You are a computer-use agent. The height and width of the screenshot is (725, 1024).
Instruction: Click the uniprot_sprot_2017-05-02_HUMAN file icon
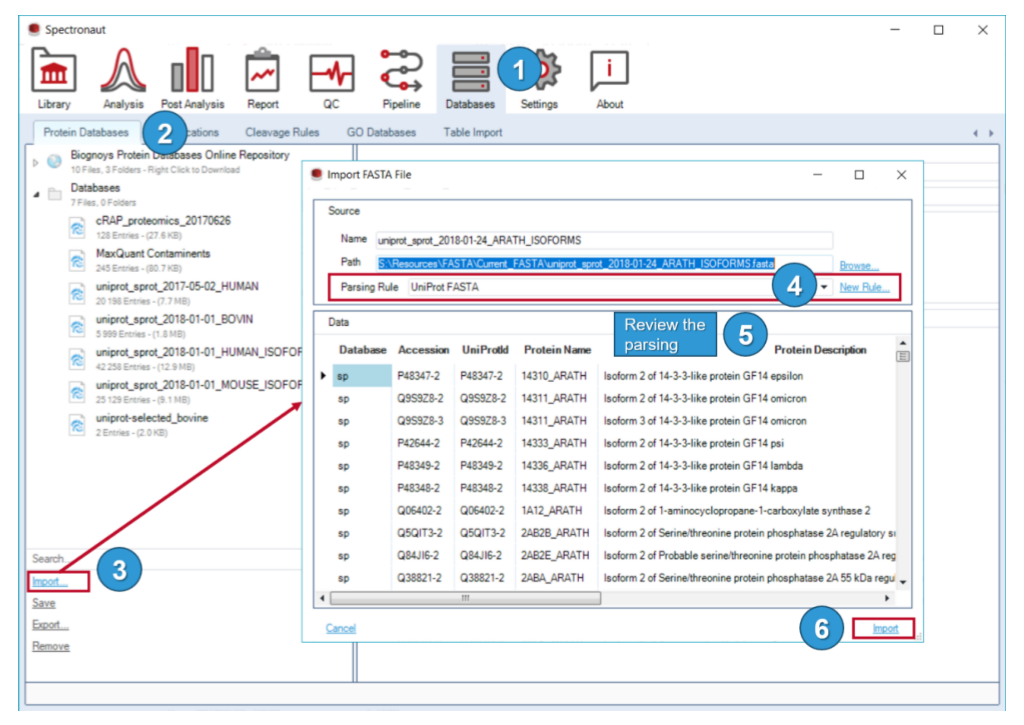pyautogui.click(x=77, y=293)
